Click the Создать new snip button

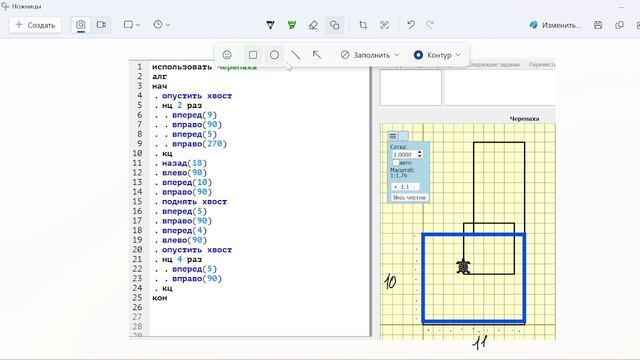tap(35, 25)
